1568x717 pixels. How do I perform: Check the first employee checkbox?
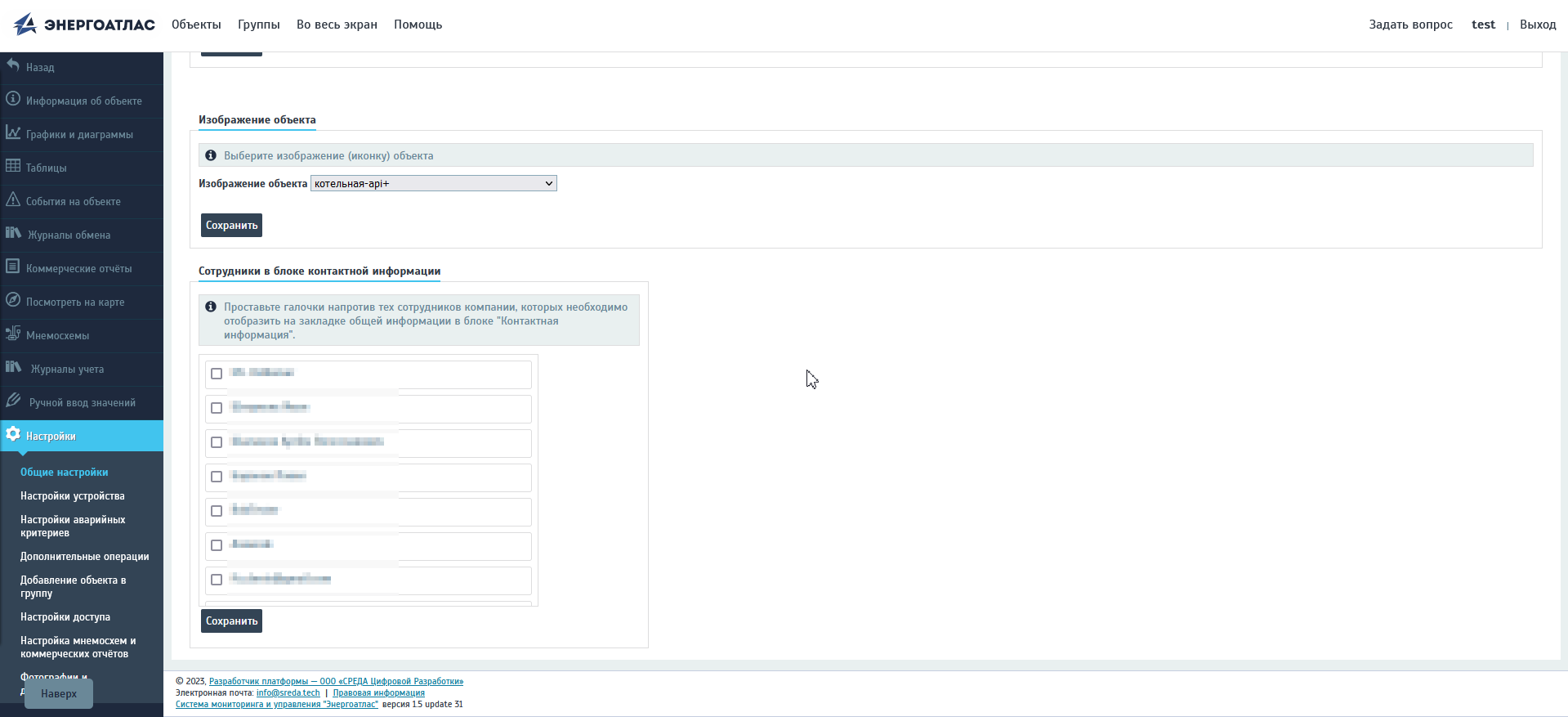coord(217,374)
